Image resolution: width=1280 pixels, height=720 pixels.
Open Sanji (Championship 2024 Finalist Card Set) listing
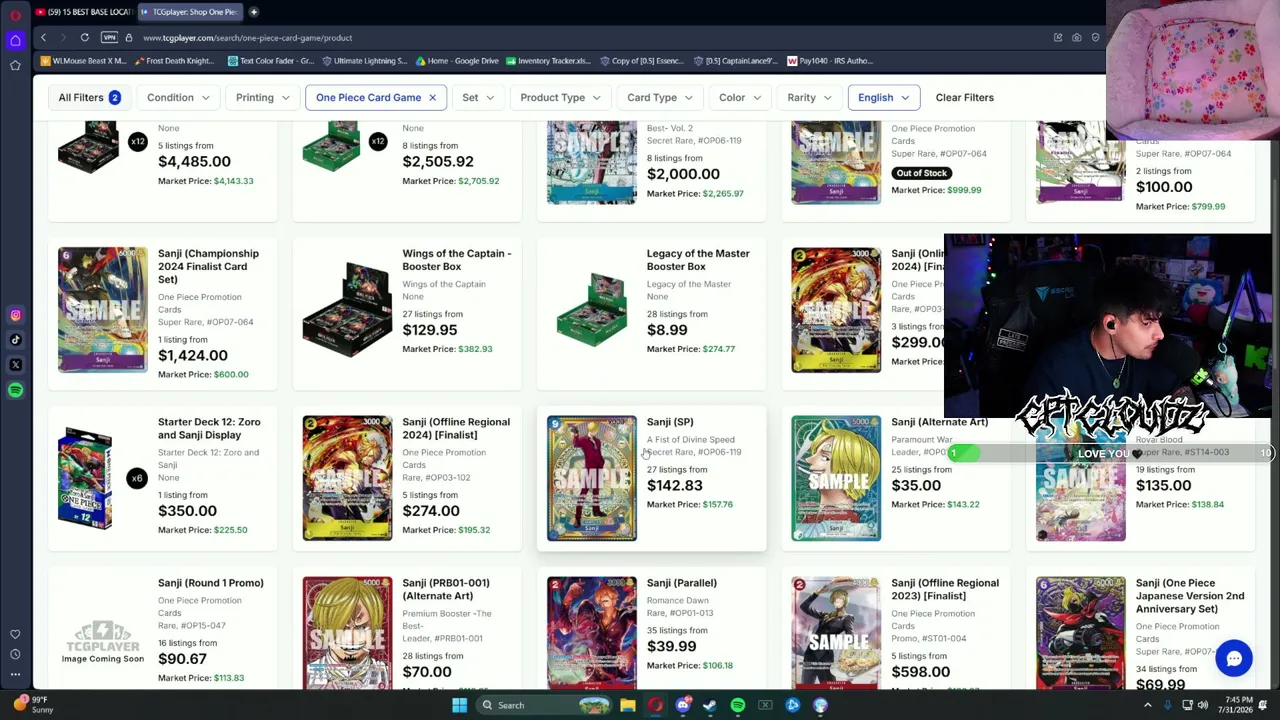pyautogui.click(x=208, y=266)
